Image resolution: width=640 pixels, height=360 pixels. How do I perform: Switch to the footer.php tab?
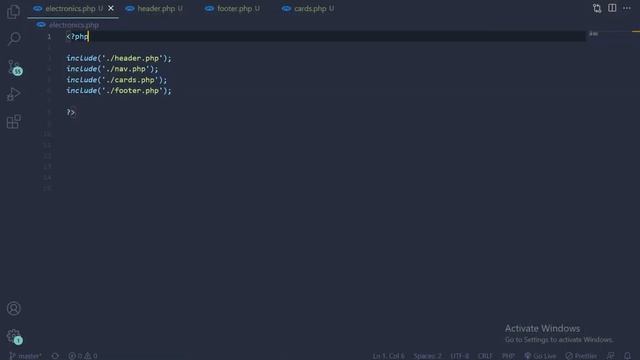234,8
